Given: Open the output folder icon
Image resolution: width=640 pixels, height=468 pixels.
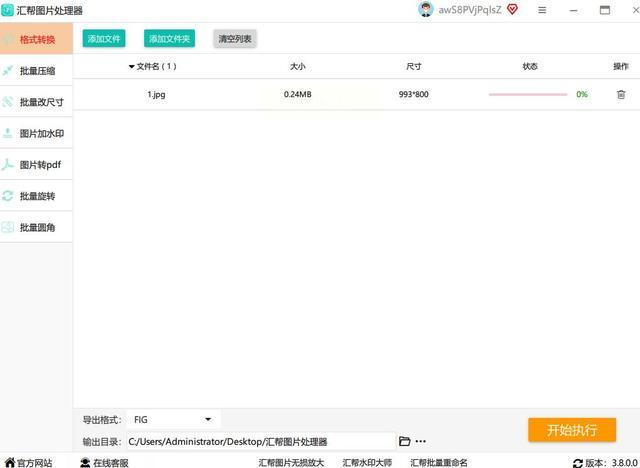Looking at the screenshot, I should coord(404,441).
